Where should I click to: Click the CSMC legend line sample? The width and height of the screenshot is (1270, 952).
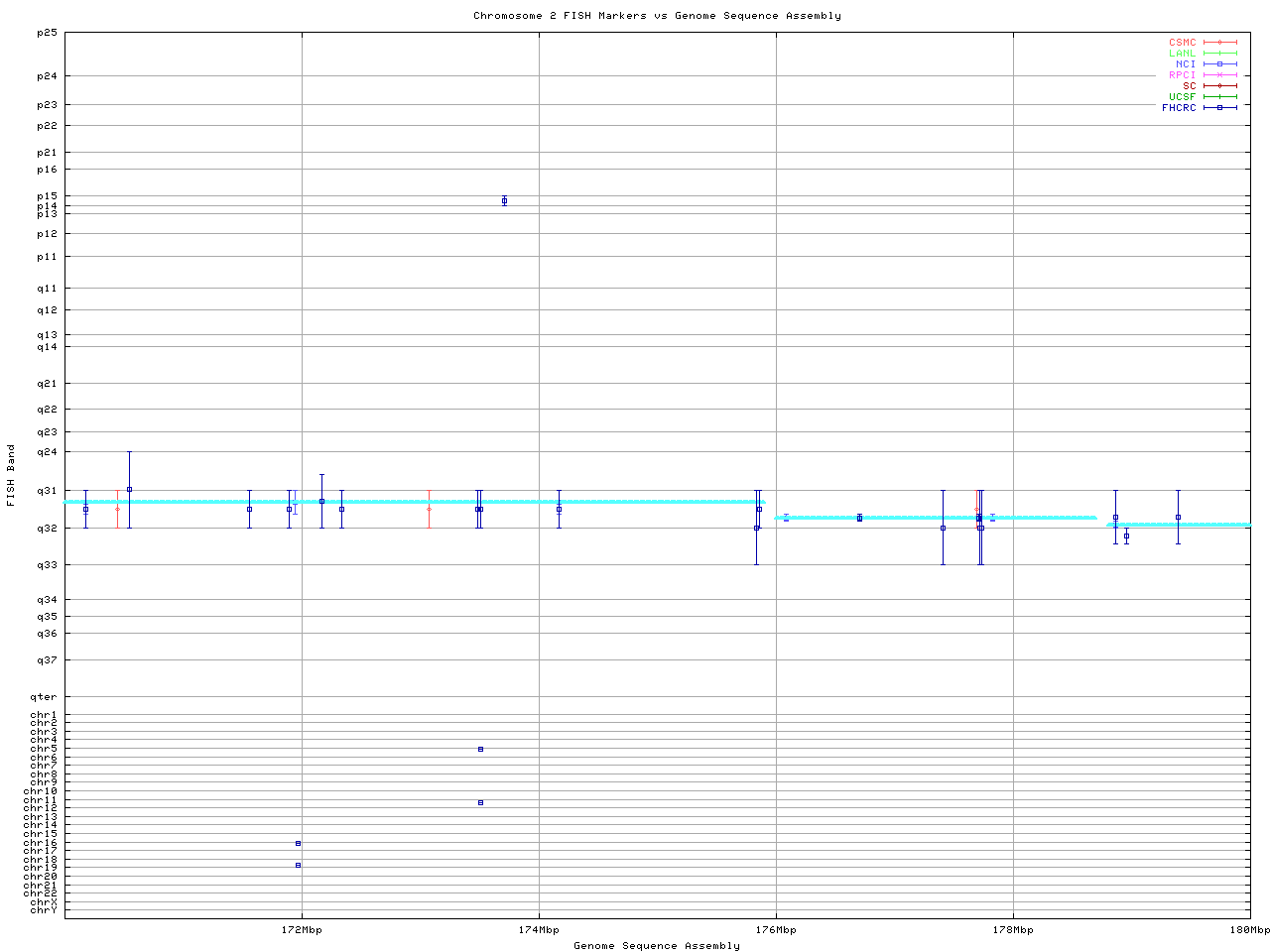point(1219,43)
